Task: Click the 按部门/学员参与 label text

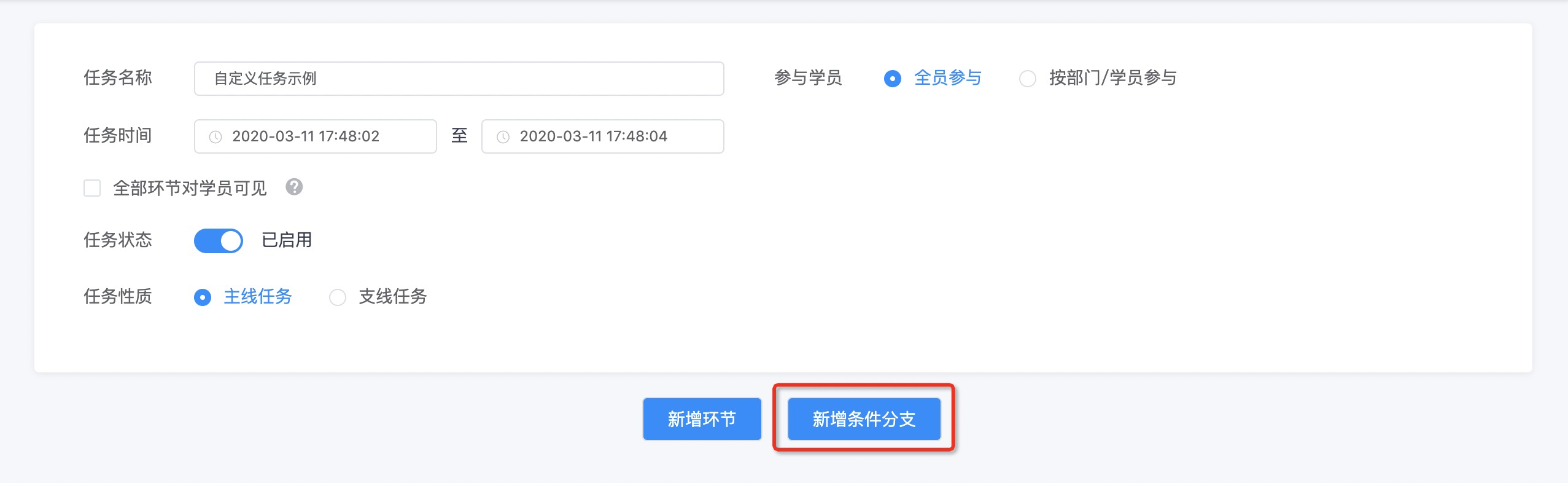Action: [1112, 78]
